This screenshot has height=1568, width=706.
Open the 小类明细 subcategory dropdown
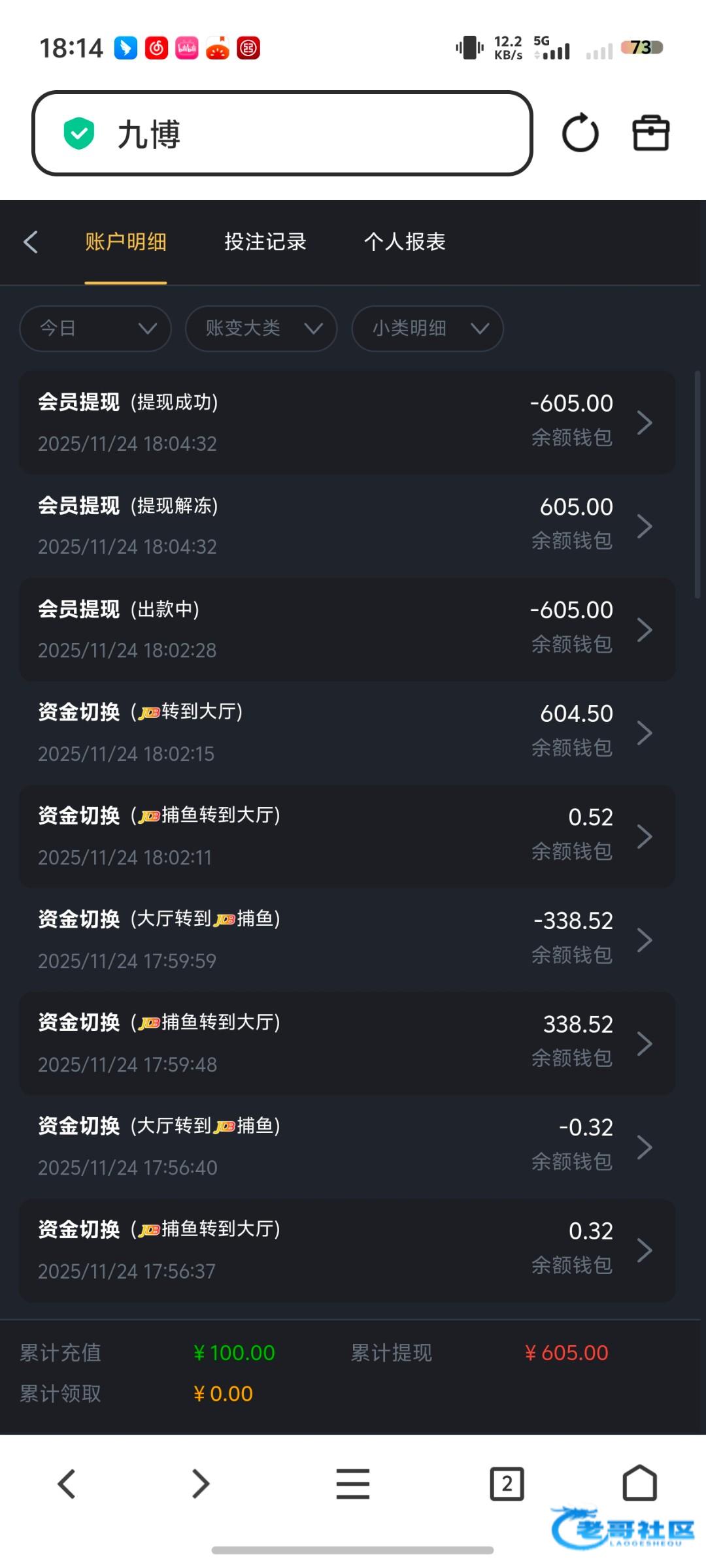pyautogui.click(x=428, y=328)
